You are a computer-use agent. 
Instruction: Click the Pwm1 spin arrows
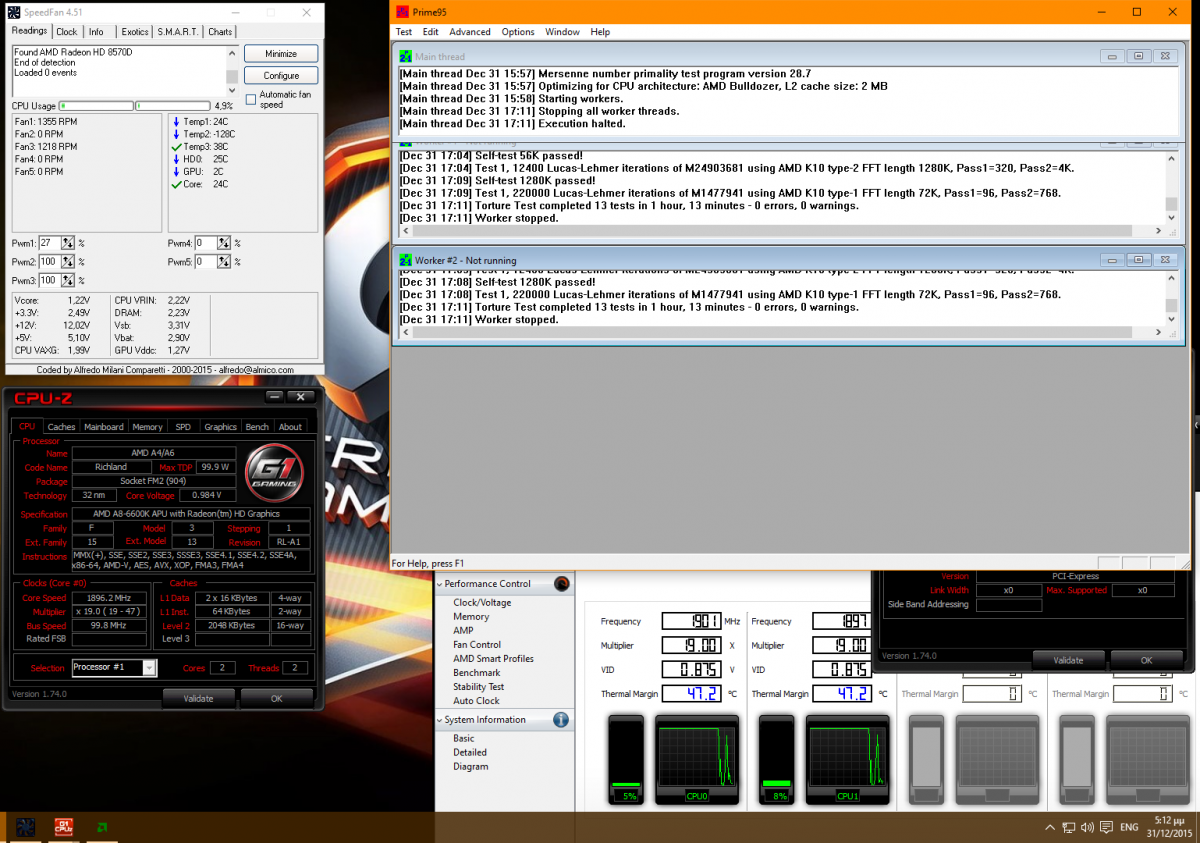click(x=68, y=243)
